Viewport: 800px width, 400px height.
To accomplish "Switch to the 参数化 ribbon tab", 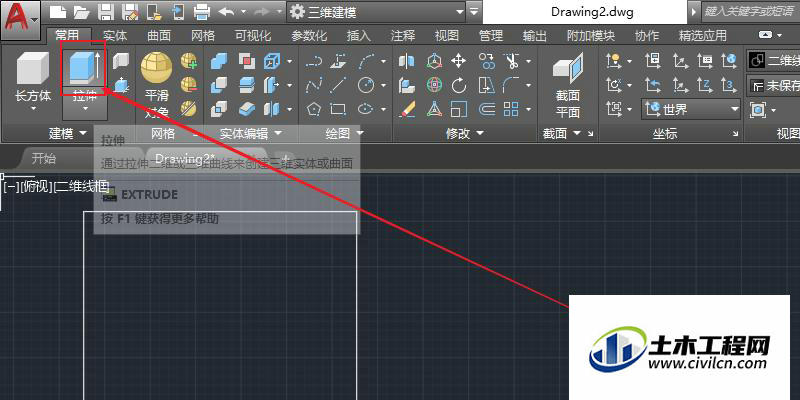I will (309, 36).
